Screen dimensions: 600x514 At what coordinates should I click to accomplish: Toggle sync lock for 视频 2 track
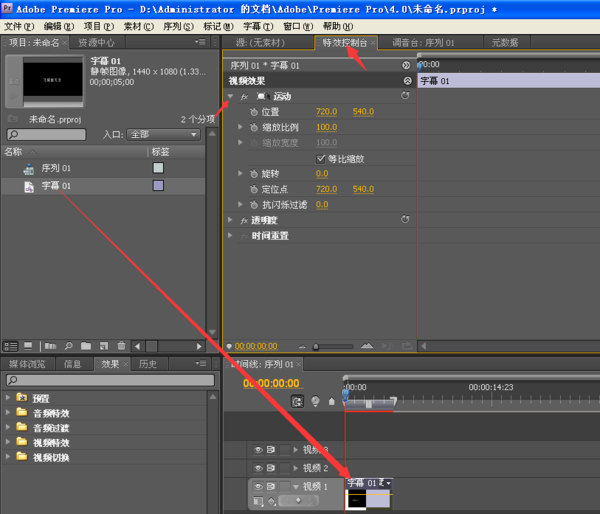pyautogui.click(x=271, y=468)
